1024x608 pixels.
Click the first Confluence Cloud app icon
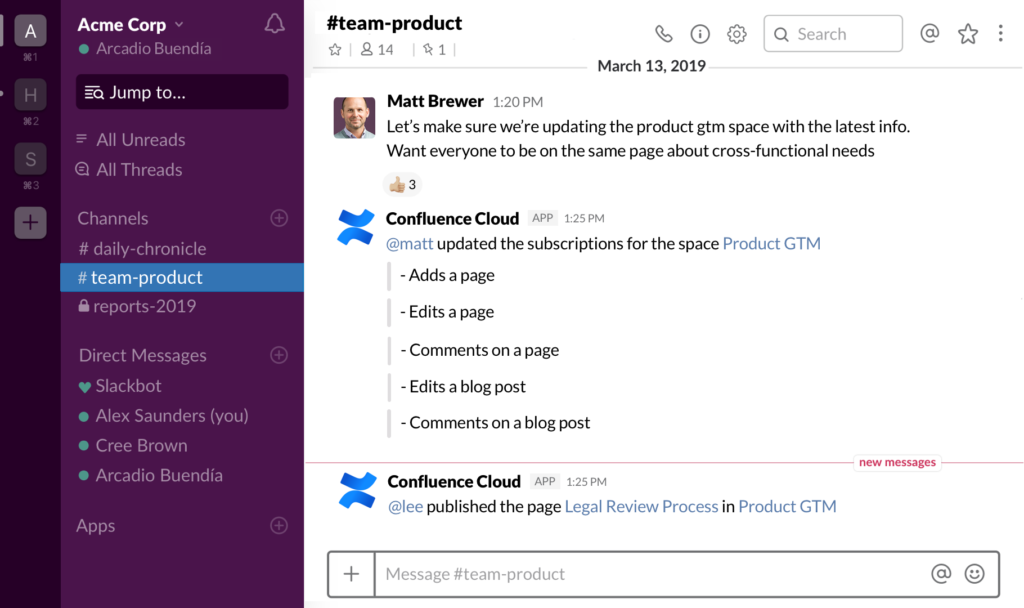[x=356, y=227]
